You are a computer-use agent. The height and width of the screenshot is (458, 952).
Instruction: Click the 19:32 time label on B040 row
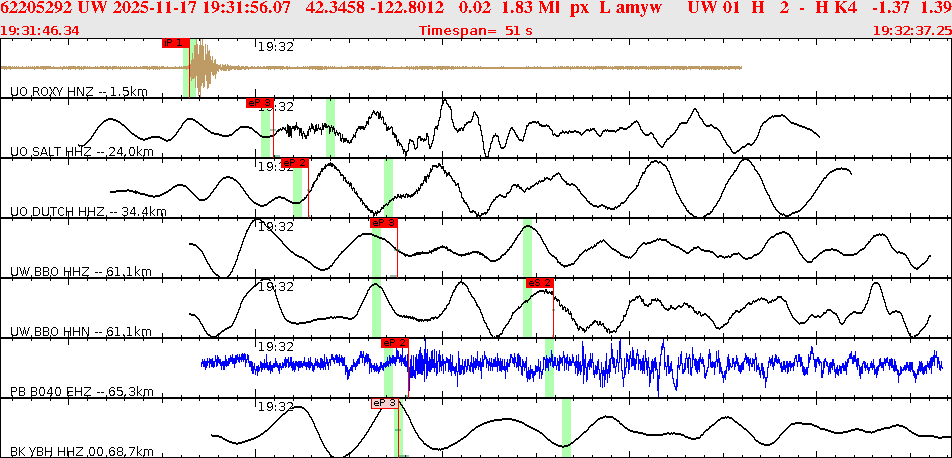point(276,346)
